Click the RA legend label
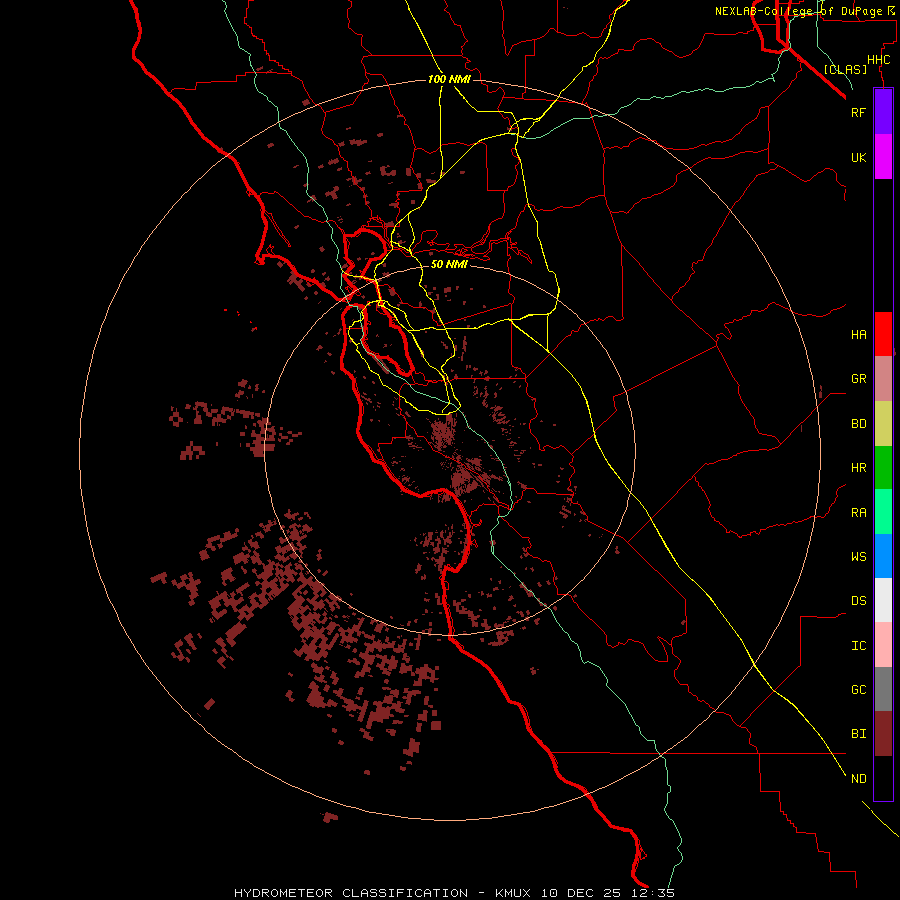The image size is (900, 900). pos(858,513)
